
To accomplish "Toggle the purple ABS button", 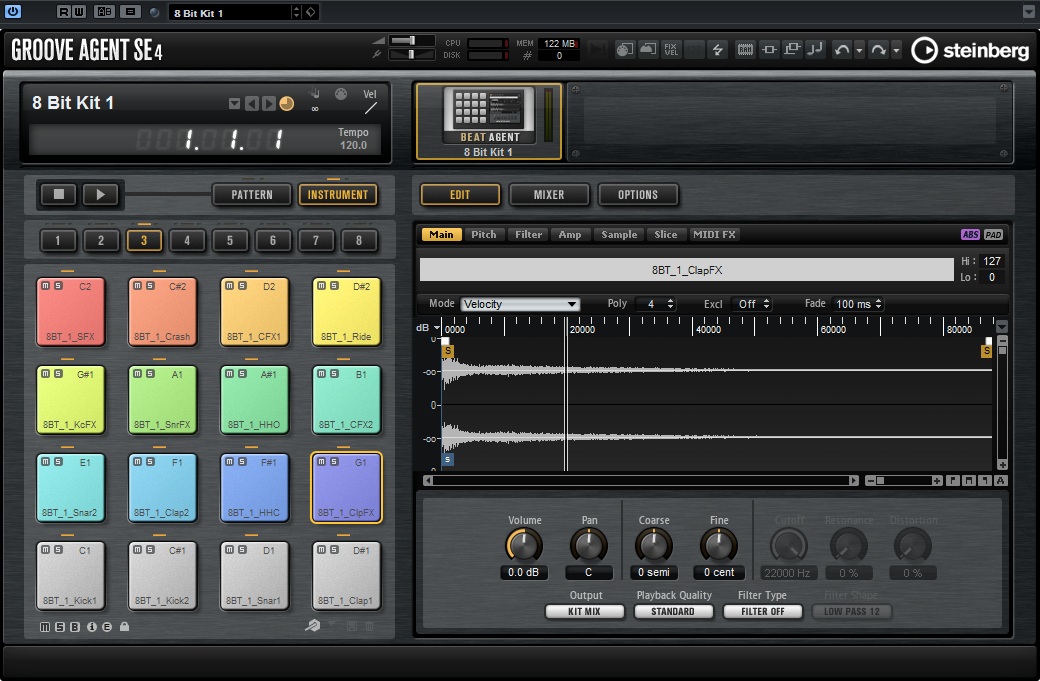I will point(970,234).
